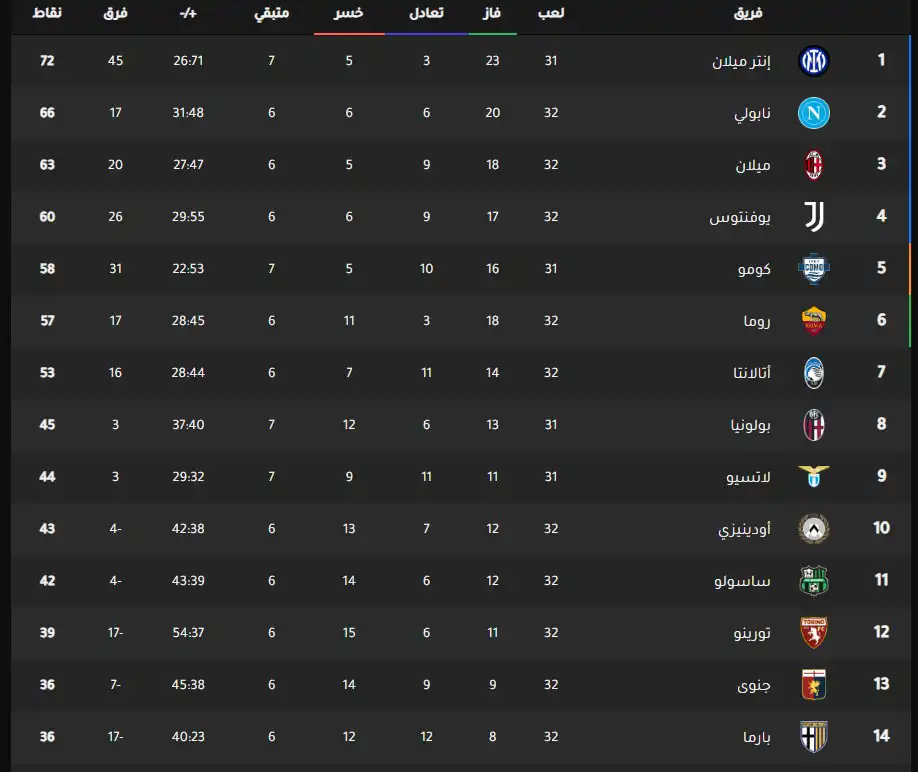918x772 pixels.
Task: Click the Inter Milan club logo
Action: point(814,61)
